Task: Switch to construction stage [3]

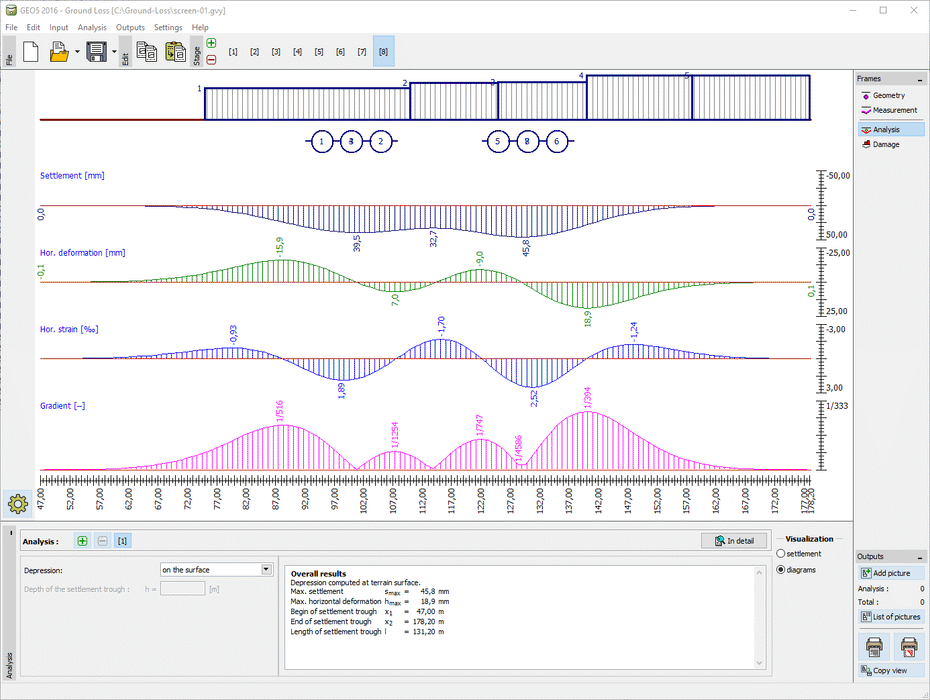Action: pos(276,51)
